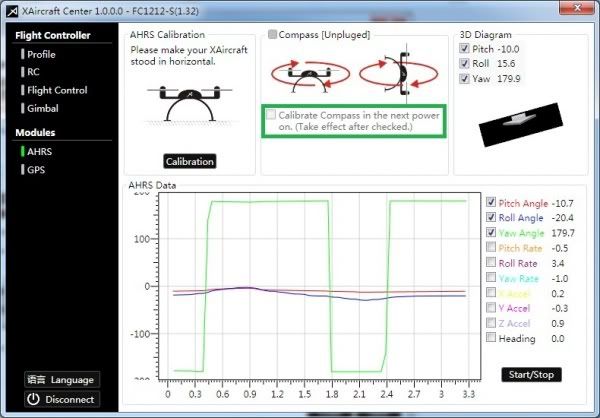The width and height of the screenshot is (600, 418).
Task: Click the Roll Rate value 3.4
Action: (x=558, y=263)
